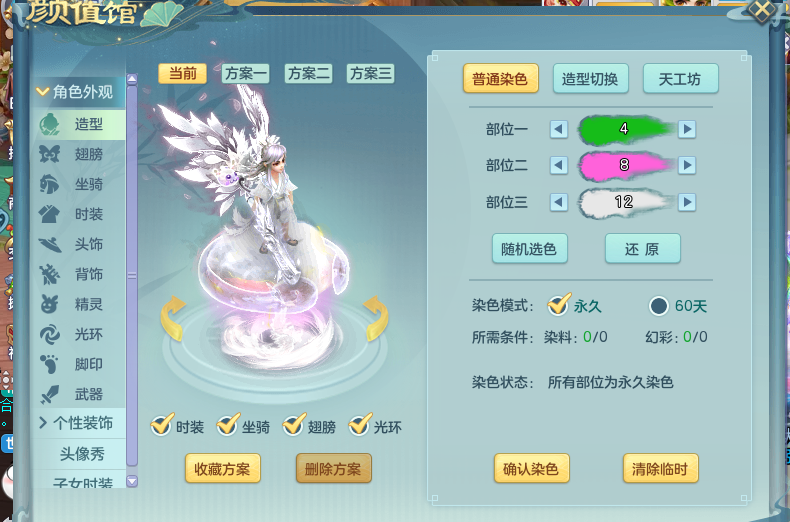The width and height of the screenshot is (790, 522).
Task: Select the 头饰 hat icon
Action: click(x=50, y=244)
